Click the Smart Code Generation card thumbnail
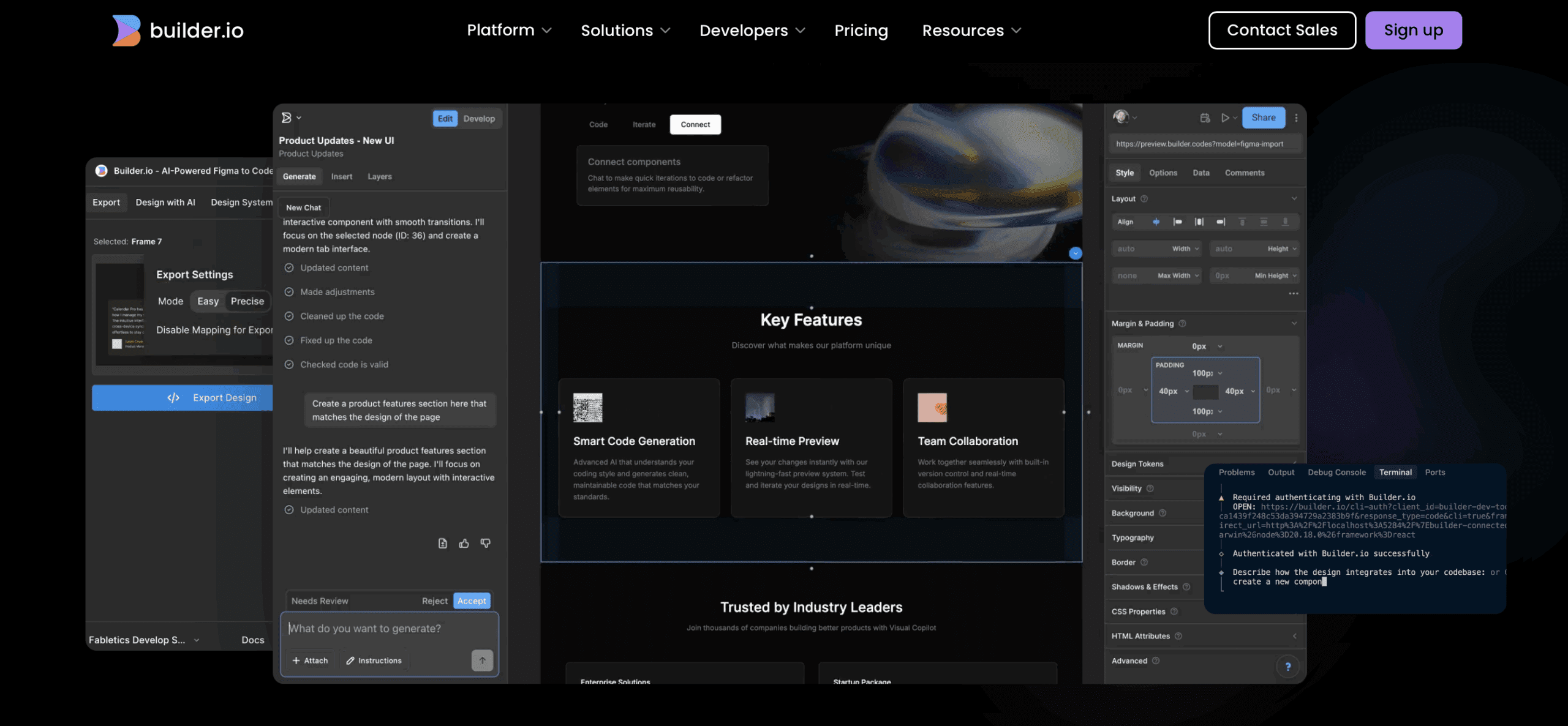This screenshot has width=1568, height=726. click(587, 408)
